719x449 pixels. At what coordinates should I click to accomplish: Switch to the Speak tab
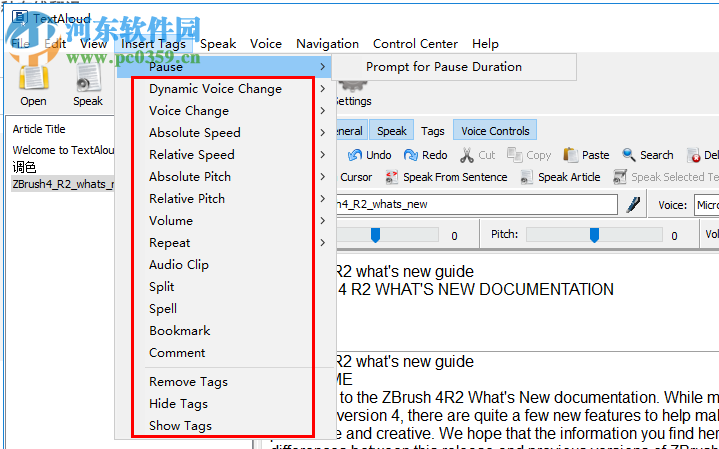click(392, 131)
